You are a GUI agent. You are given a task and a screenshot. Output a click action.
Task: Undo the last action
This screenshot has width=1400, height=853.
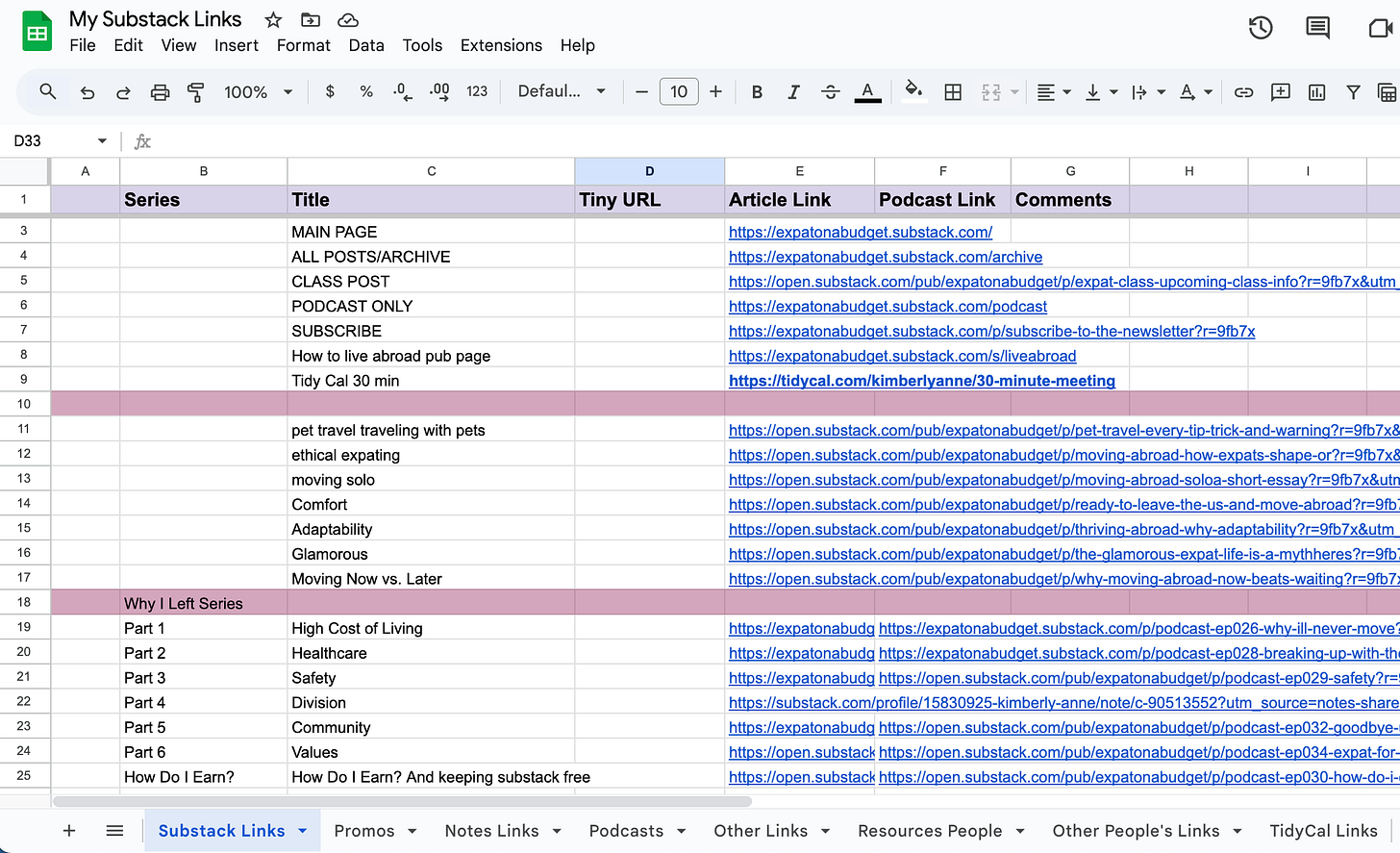click(87, 92)
